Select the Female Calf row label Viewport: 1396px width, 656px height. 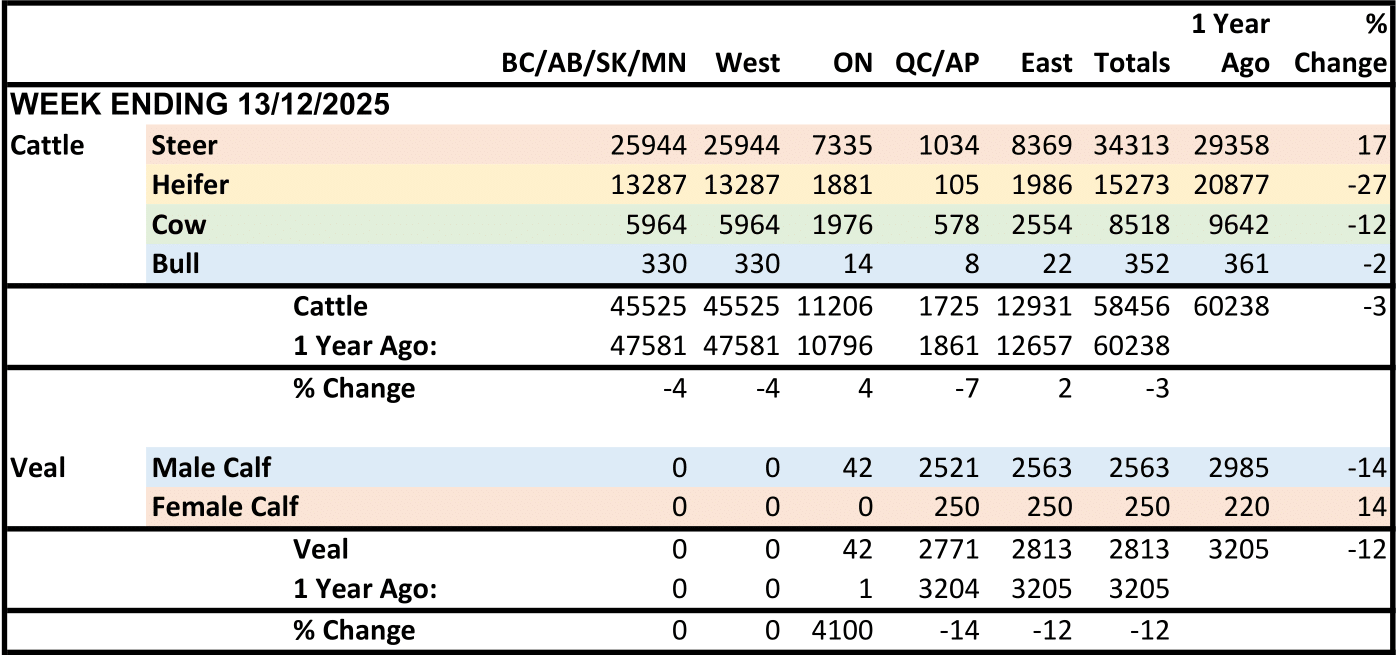pos(225,507)
